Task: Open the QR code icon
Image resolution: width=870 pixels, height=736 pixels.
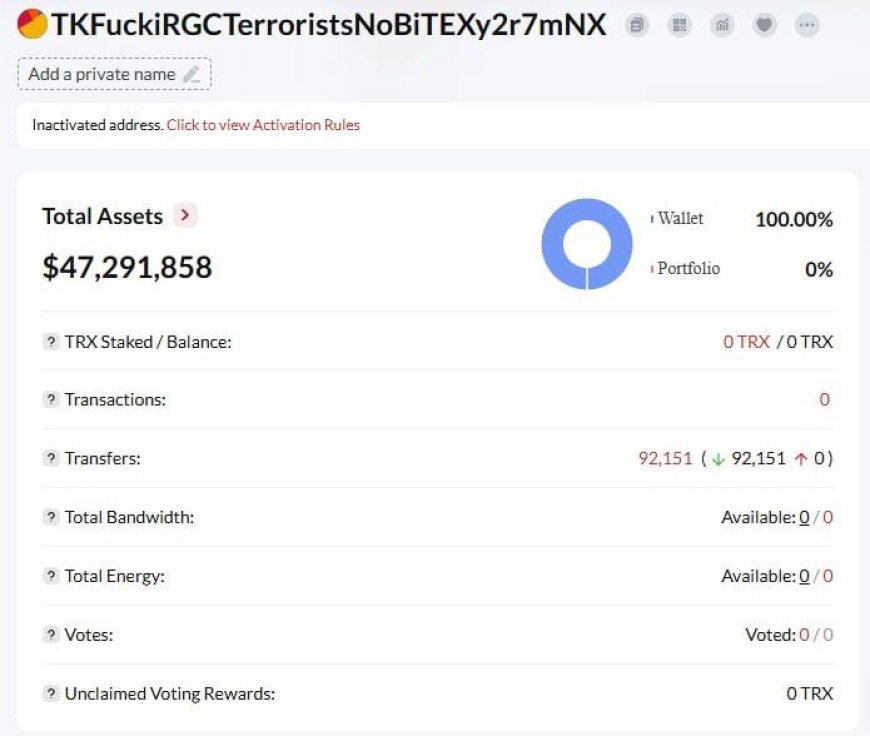Action: [679, 25]
